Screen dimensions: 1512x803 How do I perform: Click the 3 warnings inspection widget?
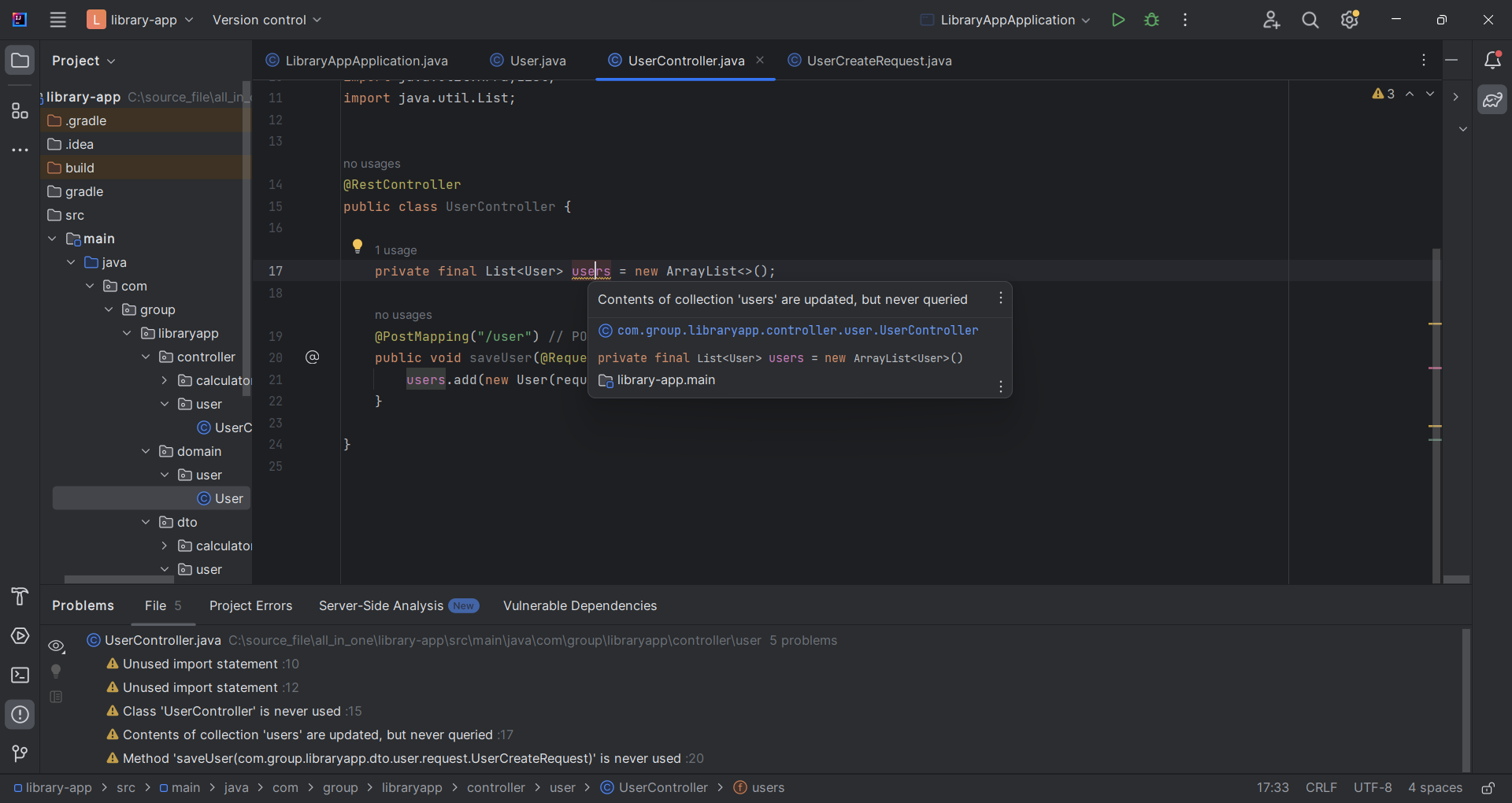tap(1384, 94)
